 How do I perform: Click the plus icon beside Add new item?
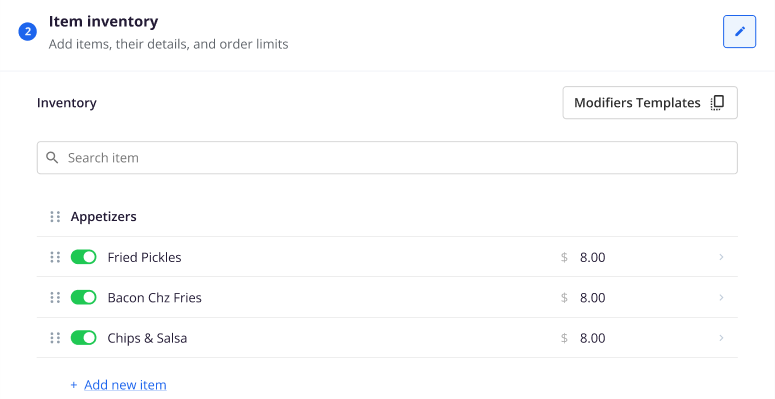click(74, 385)
